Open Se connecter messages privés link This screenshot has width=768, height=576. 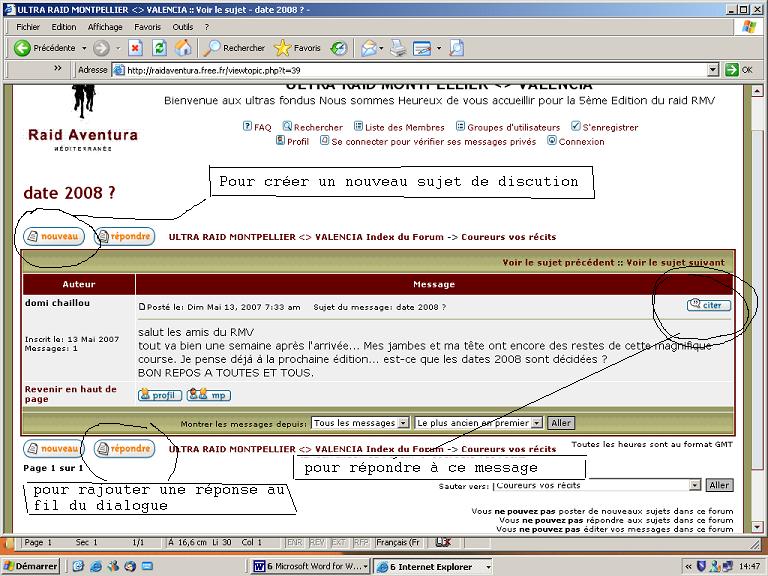pyautogui.click(x=428, y=141)
